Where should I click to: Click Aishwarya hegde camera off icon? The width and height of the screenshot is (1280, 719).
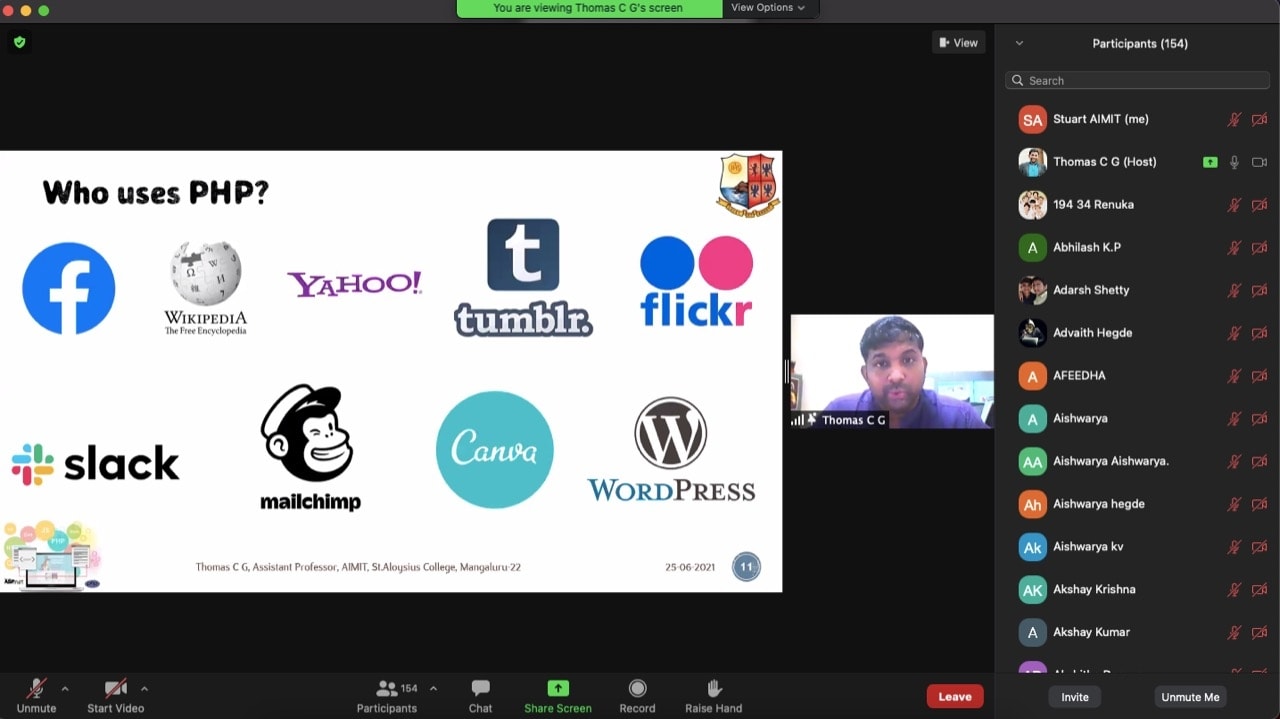click(x=1259, y=505)
